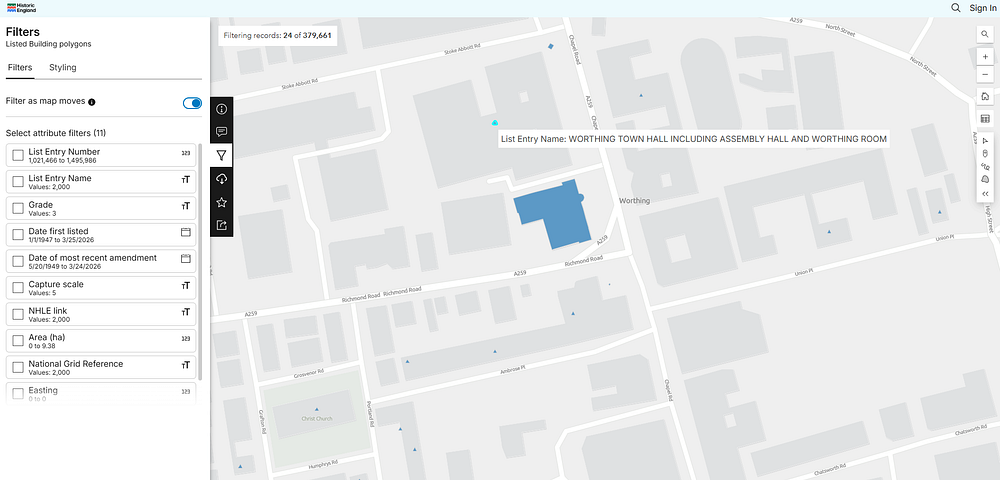The height and width of the screenshot is (480, 1000).
Task: Click the map search magnifier button
Action: (x=985, y=34)
